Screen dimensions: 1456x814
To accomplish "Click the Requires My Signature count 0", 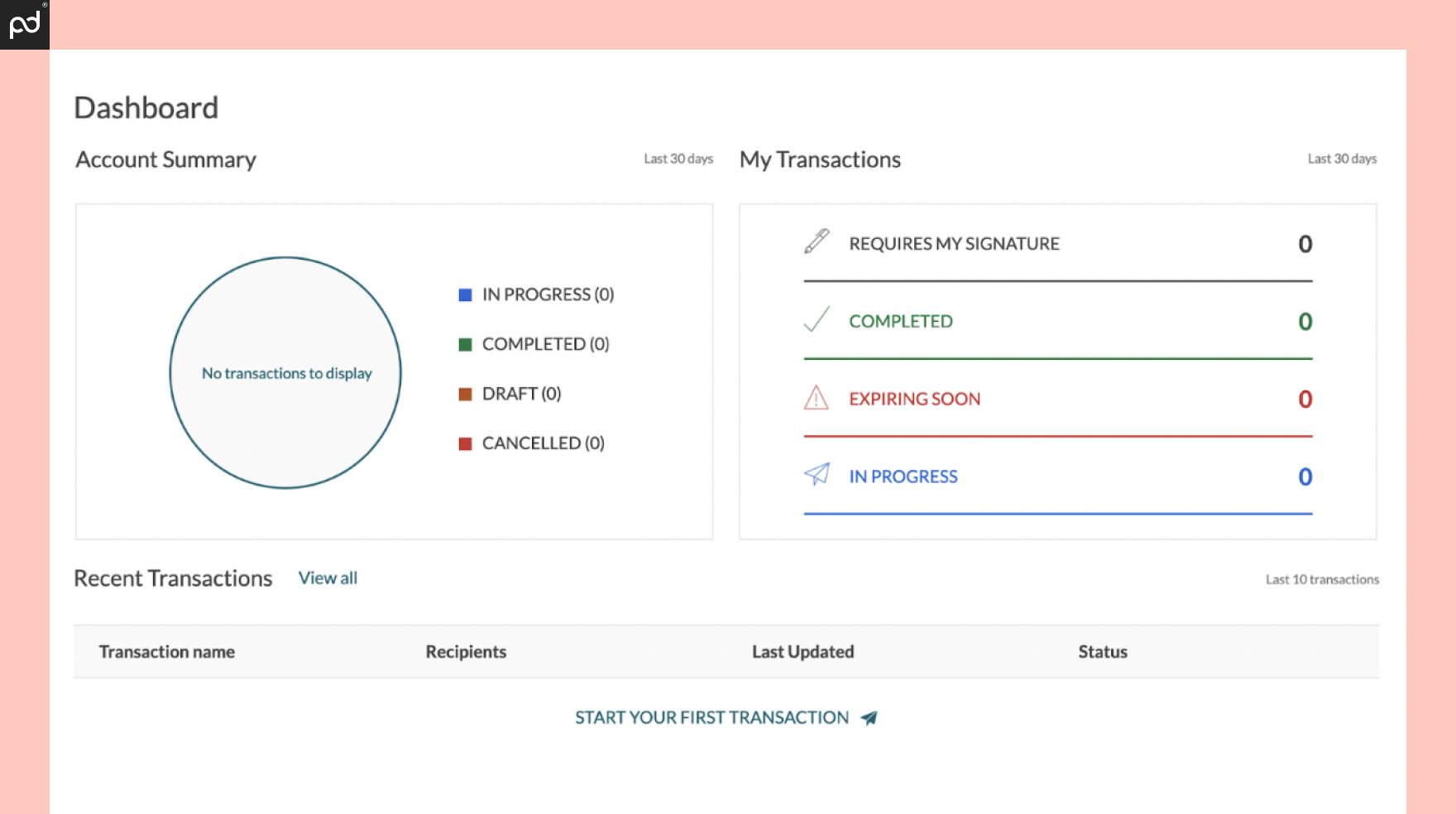I will pyautogui.click(x=1305, y=244).
